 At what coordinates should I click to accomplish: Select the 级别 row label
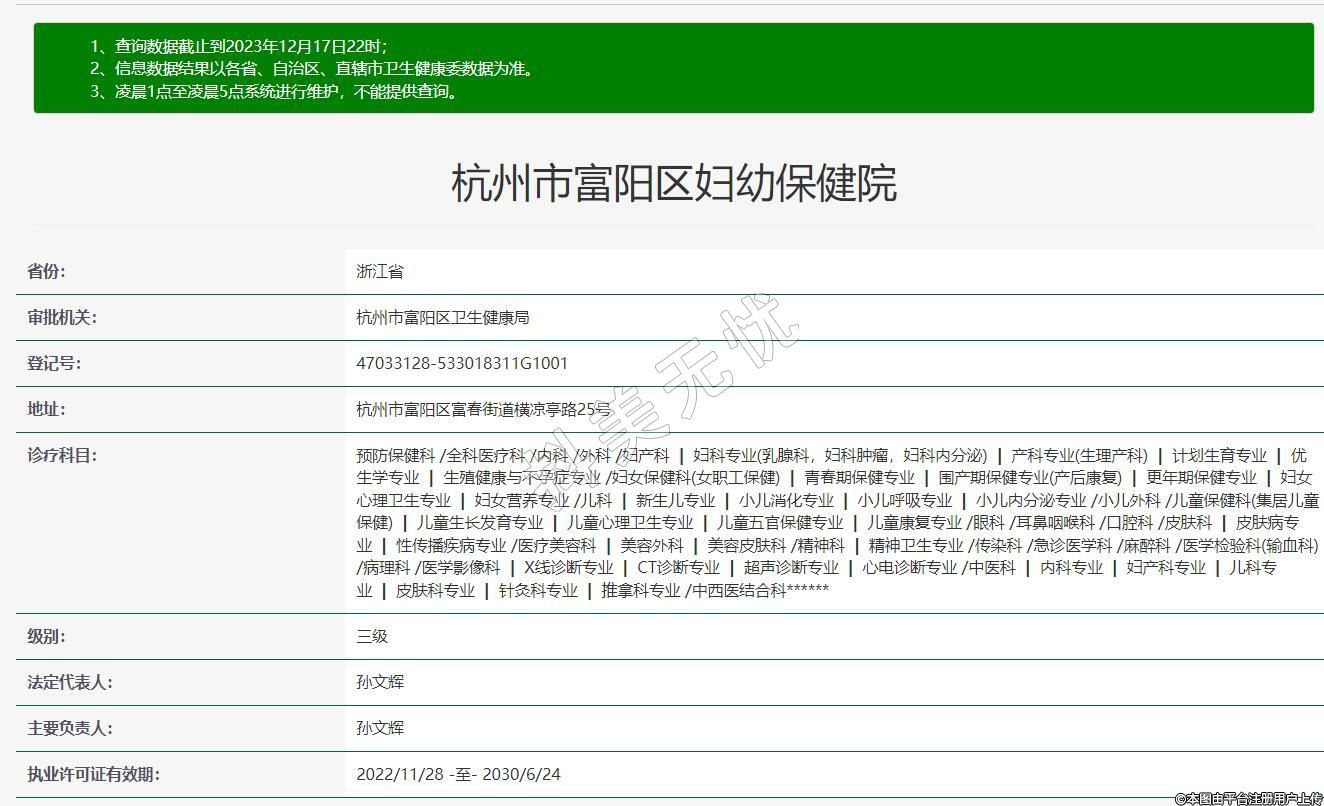tap(46, 636)
